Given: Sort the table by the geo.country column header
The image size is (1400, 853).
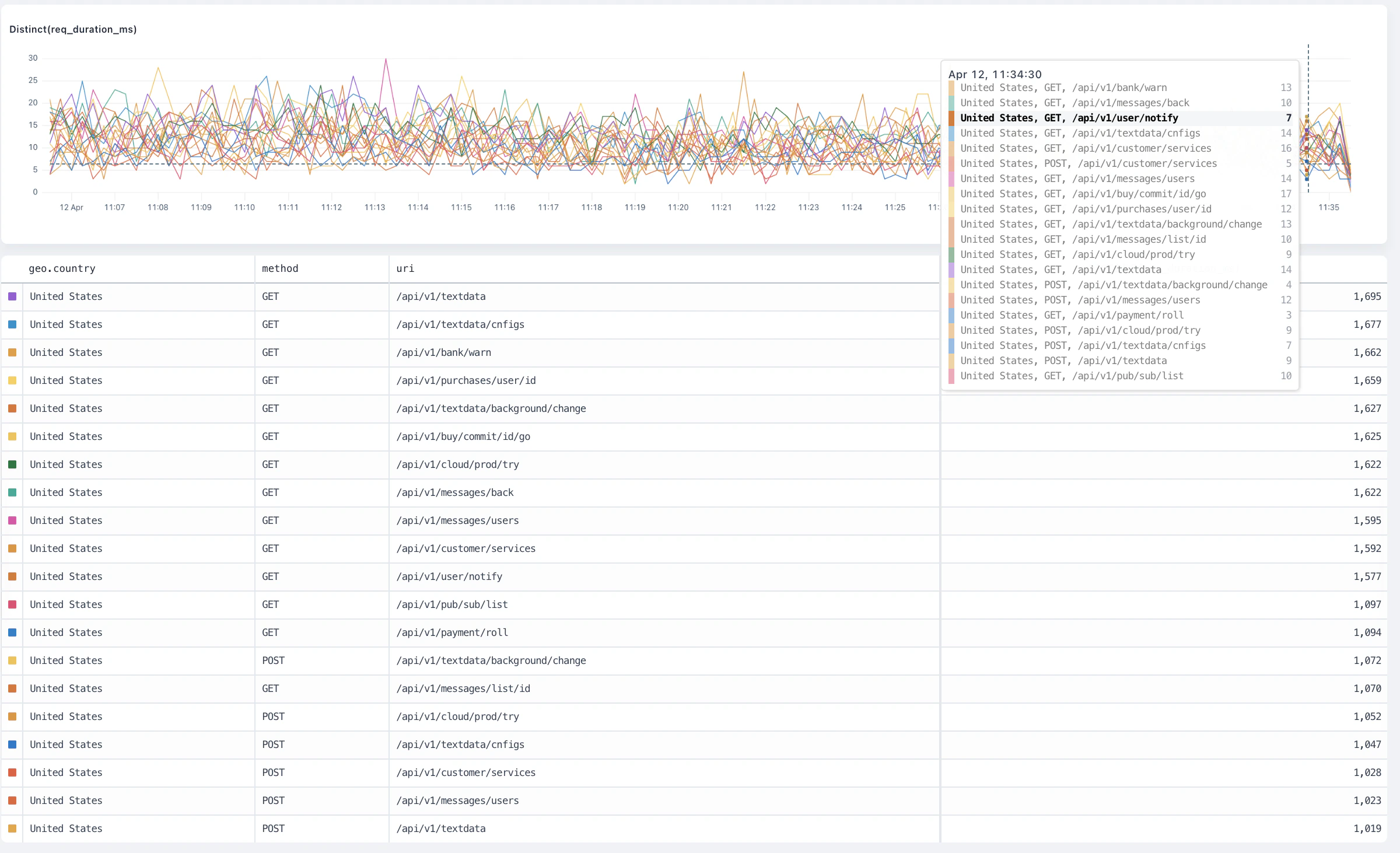Looking at the screenshot, I should pyautogui.click(x=62, y=268).
